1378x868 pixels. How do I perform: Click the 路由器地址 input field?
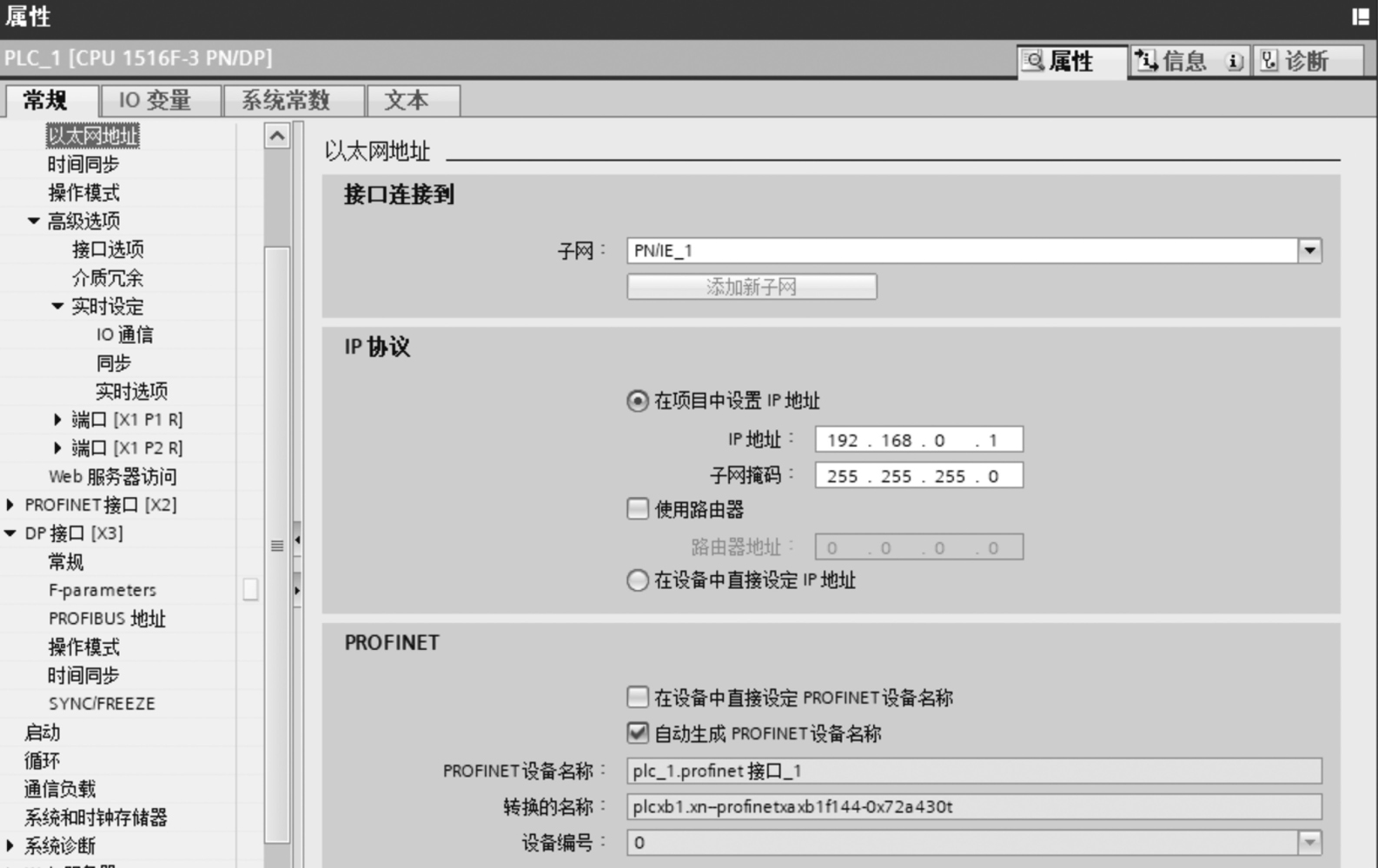[x=918, y=547]
